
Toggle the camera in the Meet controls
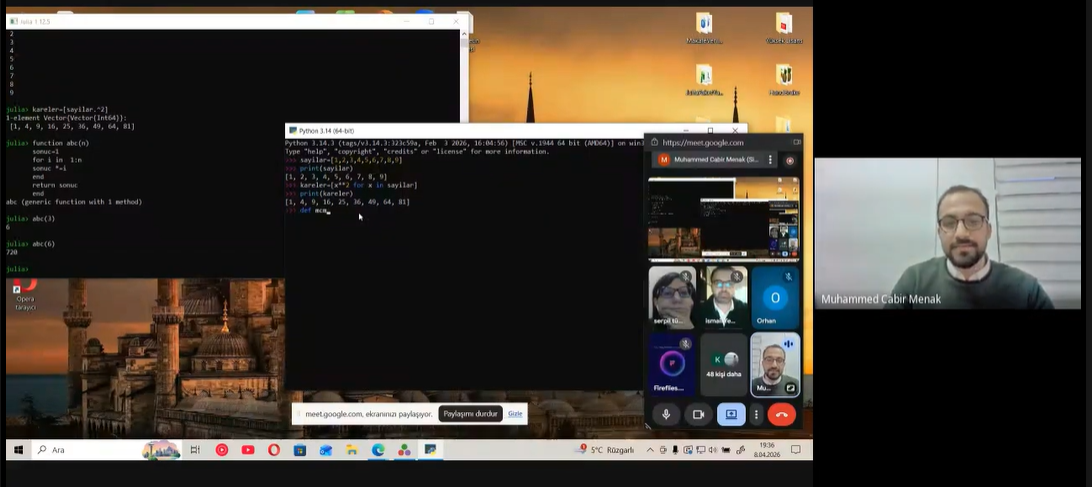[698, 414]
